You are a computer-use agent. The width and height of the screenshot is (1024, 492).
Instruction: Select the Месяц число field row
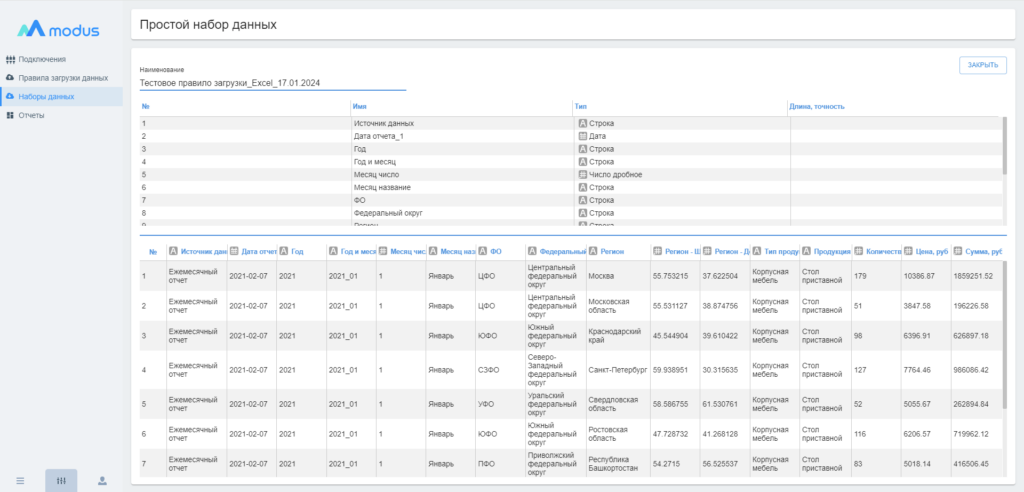pos(569,174)
